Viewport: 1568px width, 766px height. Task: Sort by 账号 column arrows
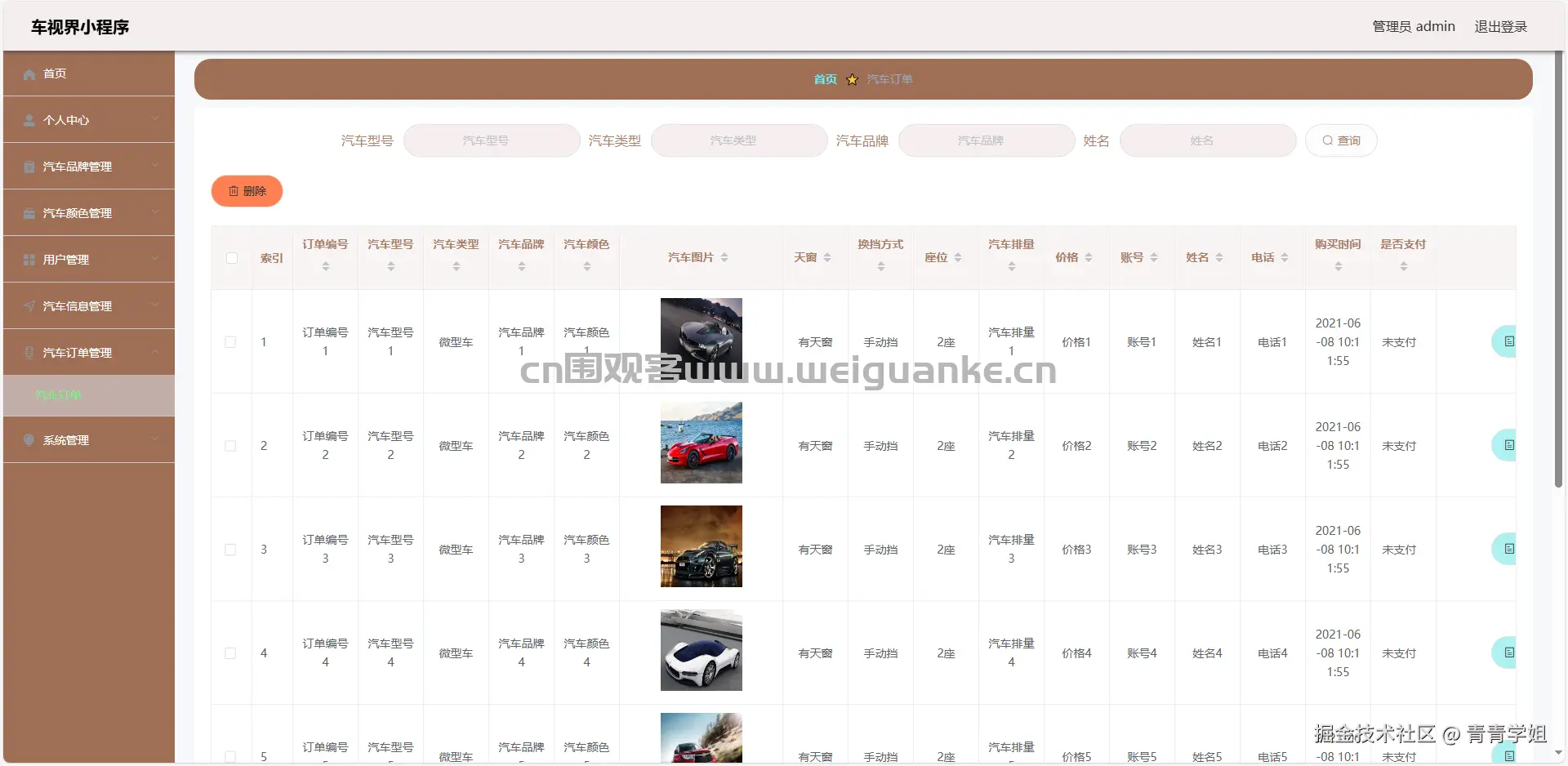click(x=1154, y=257)
